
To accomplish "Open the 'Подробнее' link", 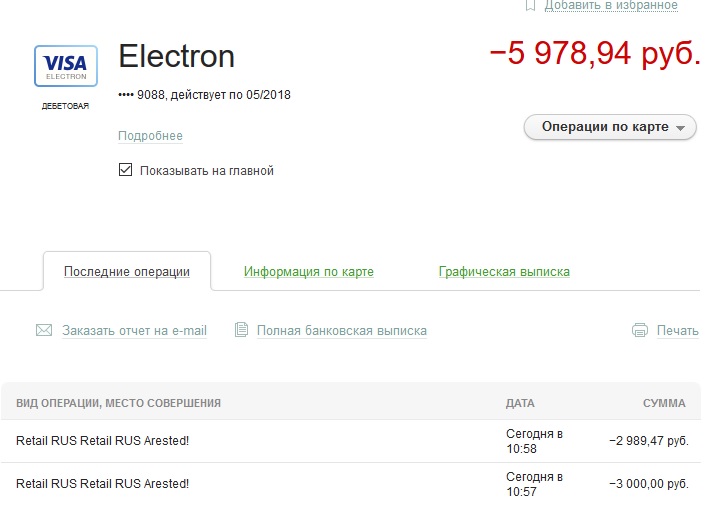I will [150, 136].
